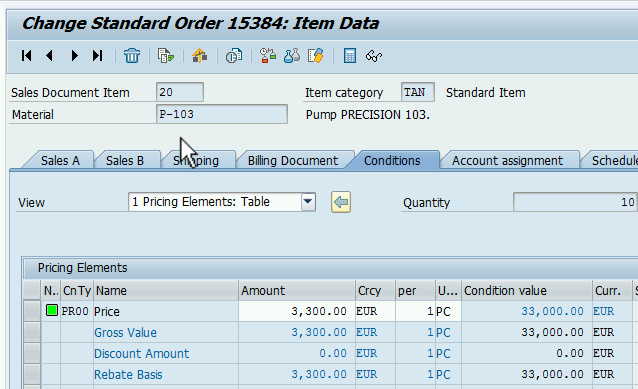Screen dimensions: 638x389
Task: Click the CnTy column header
Action: (77, 291)
